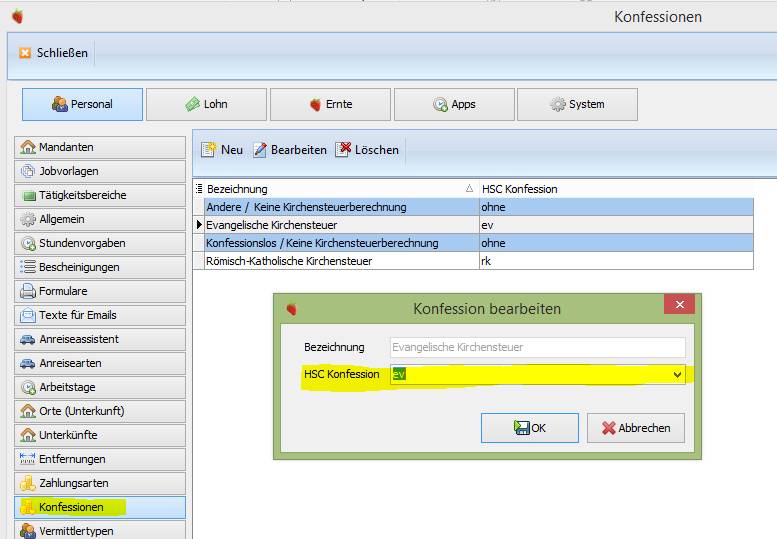Select the Römisch-Katholische Kirchensteuer row
The height and width of the screenshot is (539, 777).
point(479,261)
